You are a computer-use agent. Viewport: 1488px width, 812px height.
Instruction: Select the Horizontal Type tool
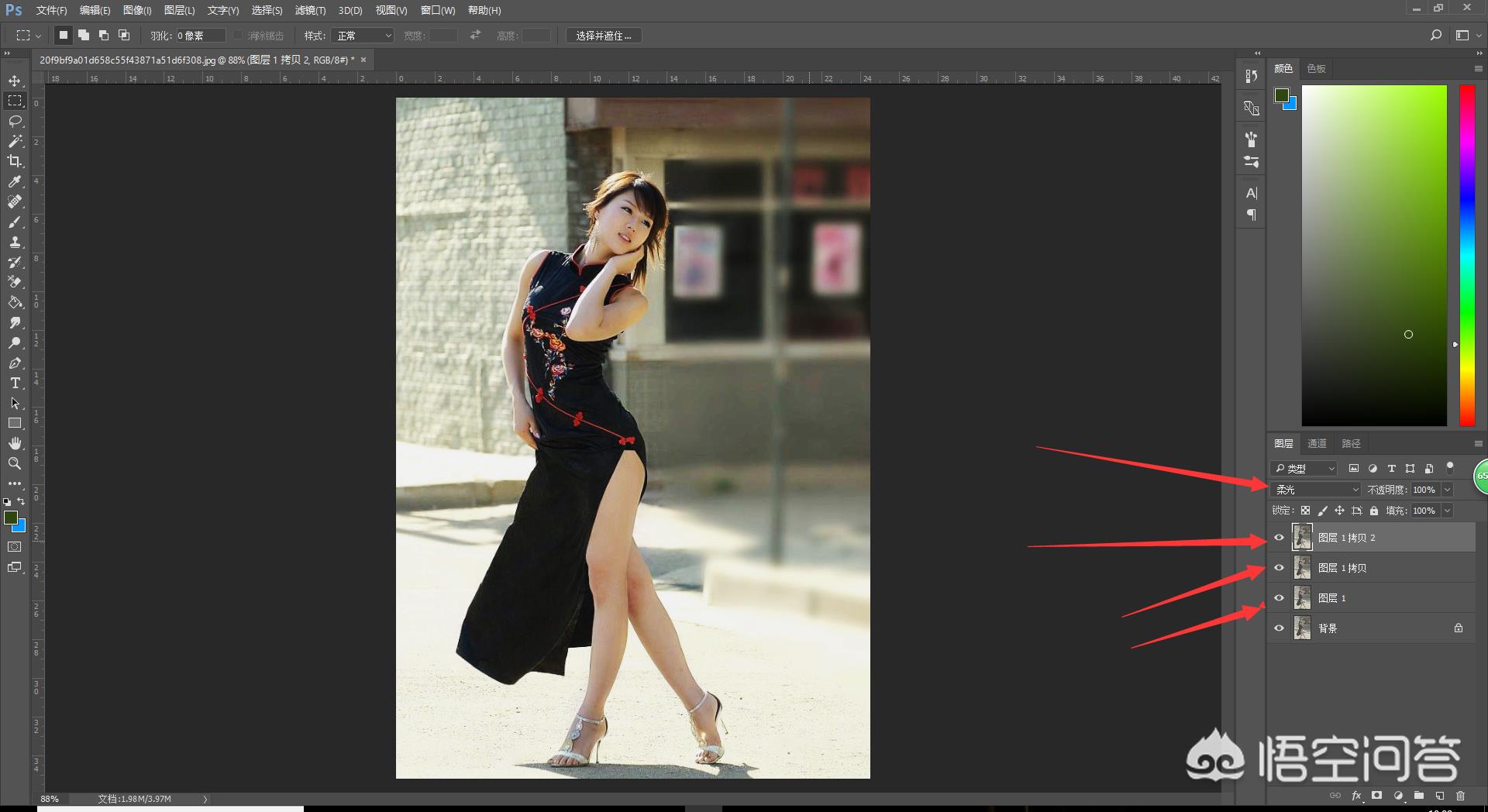[15, 383]
